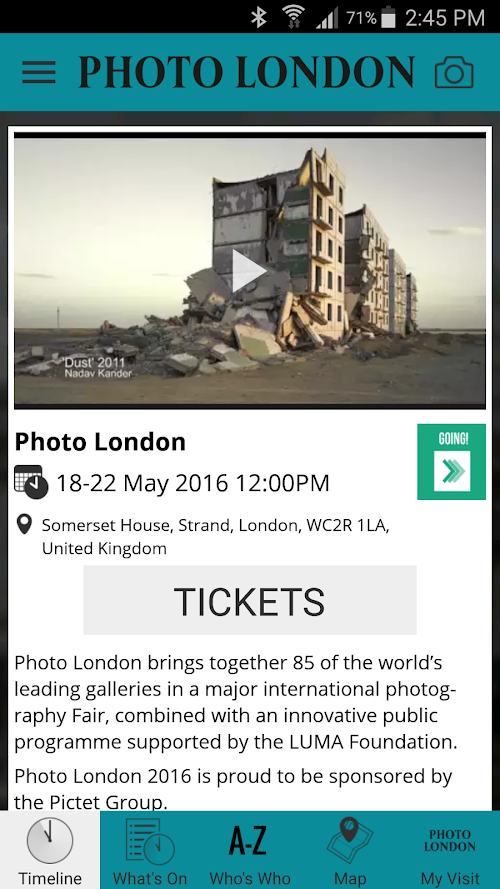500x889 pixels.
Task: Click the calendar clock date icon
Action: (31, 482)
